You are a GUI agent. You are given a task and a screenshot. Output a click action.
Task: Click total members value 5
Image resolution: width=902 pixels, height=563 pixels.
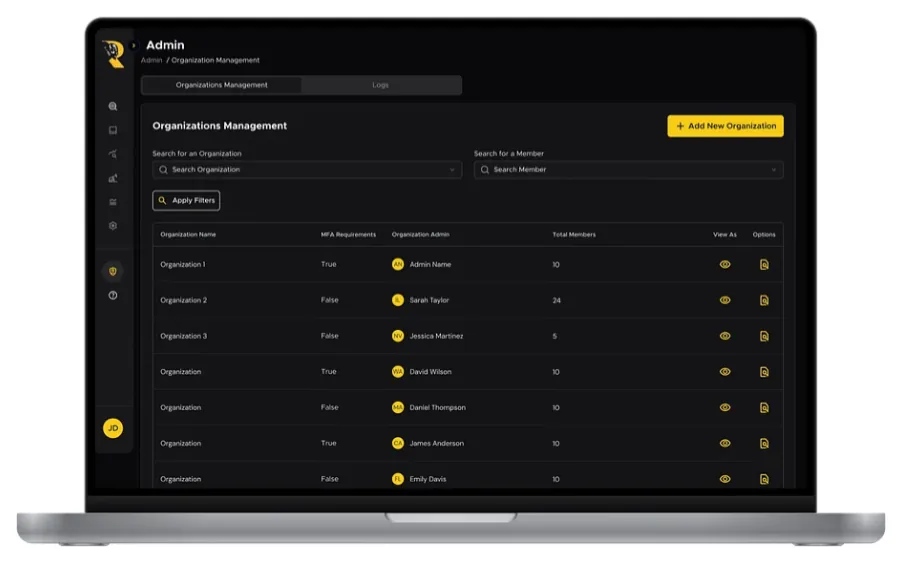point(555,336)
